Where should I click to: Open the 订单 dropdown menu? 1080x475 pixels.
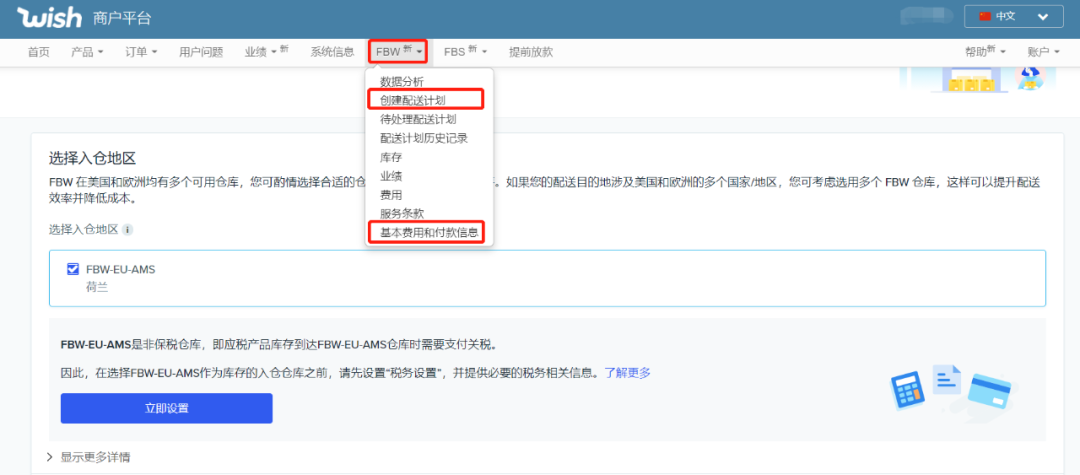pos(141,52)
